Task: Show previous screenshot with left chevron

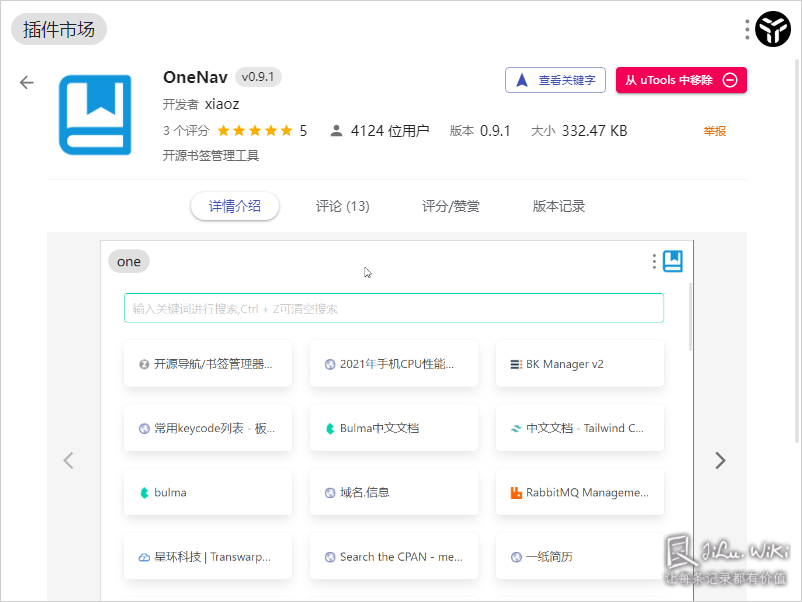Action: (69, 460)
